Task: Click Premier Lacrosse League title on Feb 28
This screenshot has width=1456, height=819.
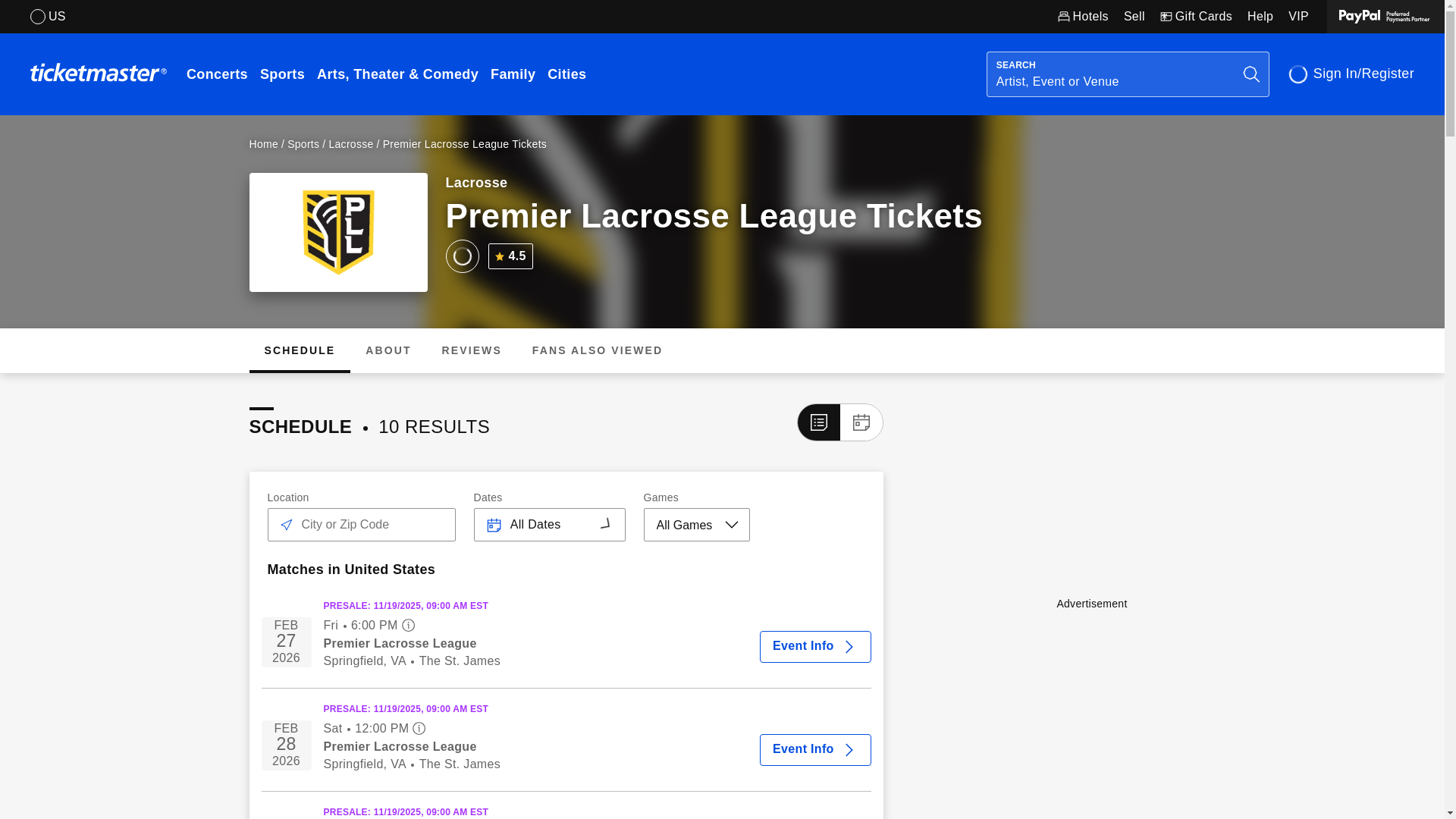Action: (400, 747)
